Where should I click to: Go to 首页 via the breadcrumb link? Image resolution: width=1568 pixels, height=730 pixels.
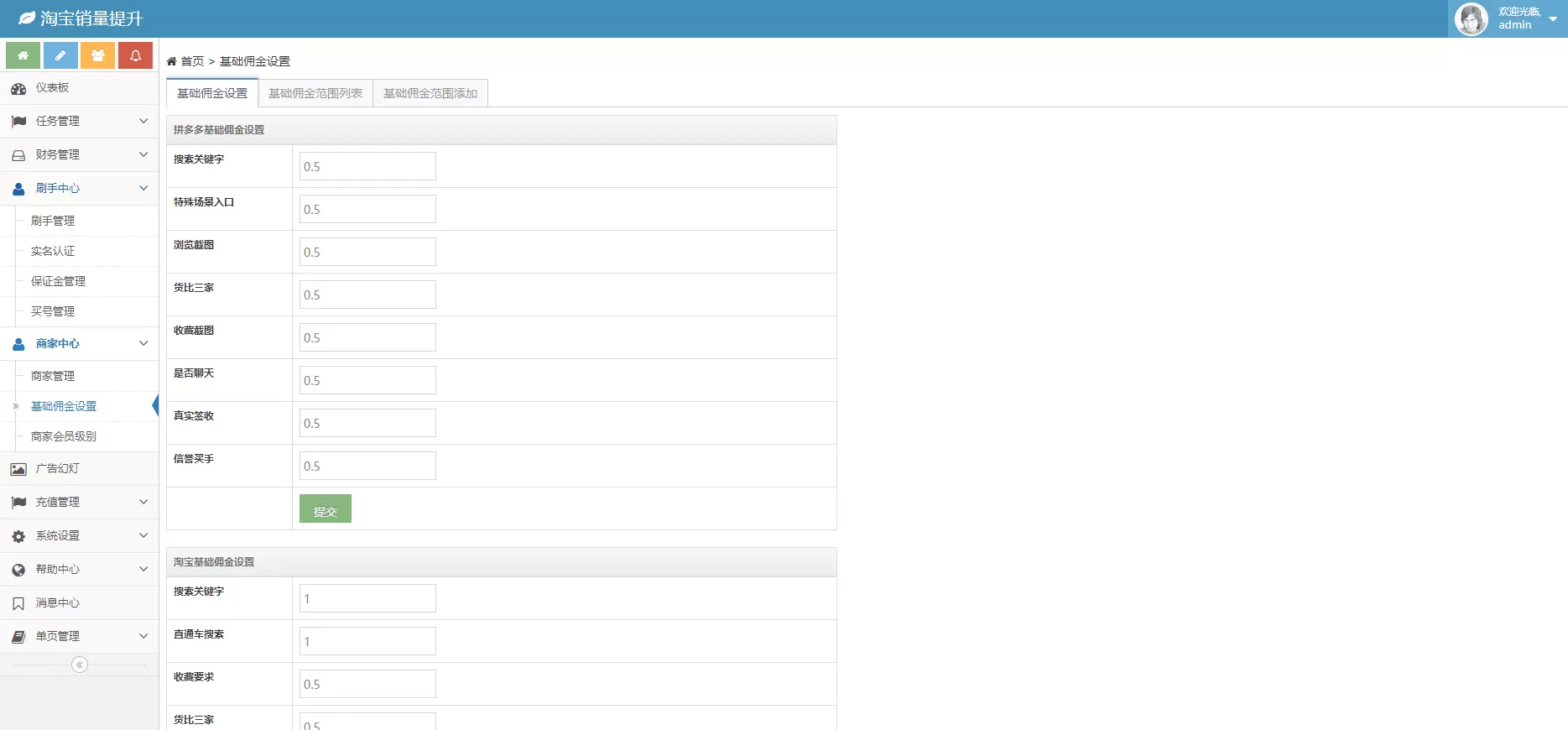[x=192, y=61]
